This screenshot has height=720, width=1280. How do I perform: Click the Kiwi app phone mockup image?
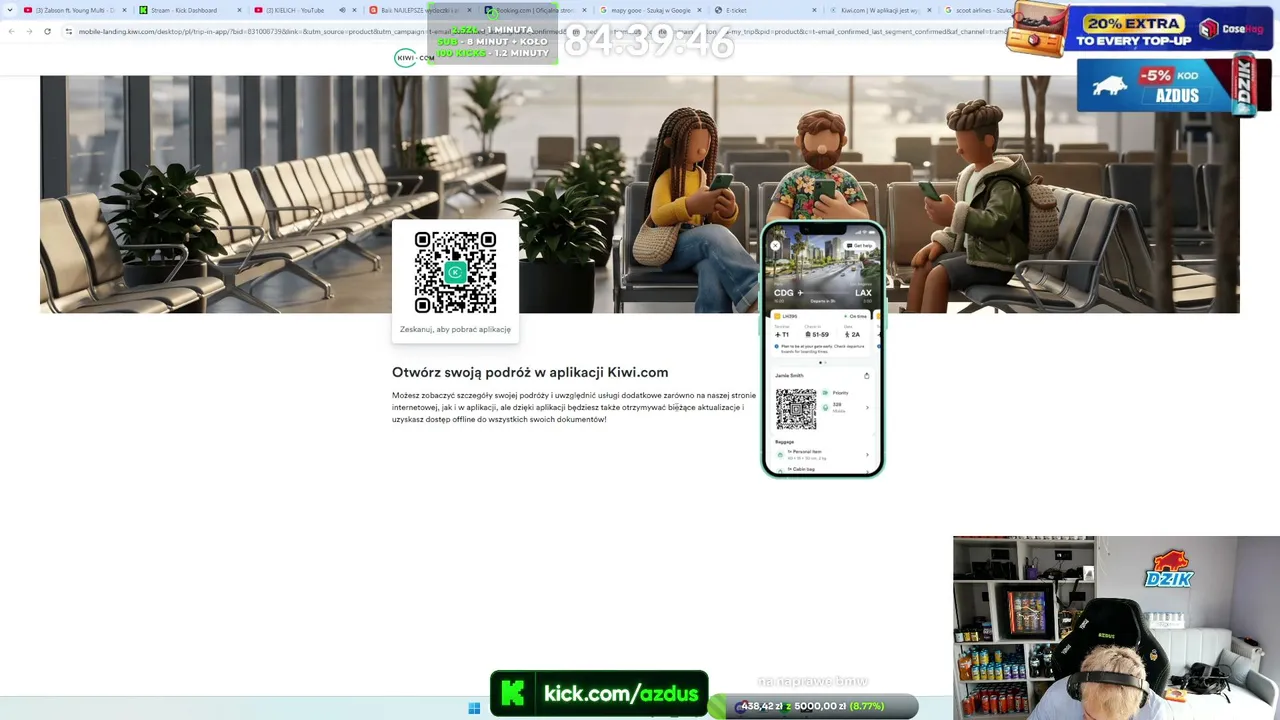point(822,349)
